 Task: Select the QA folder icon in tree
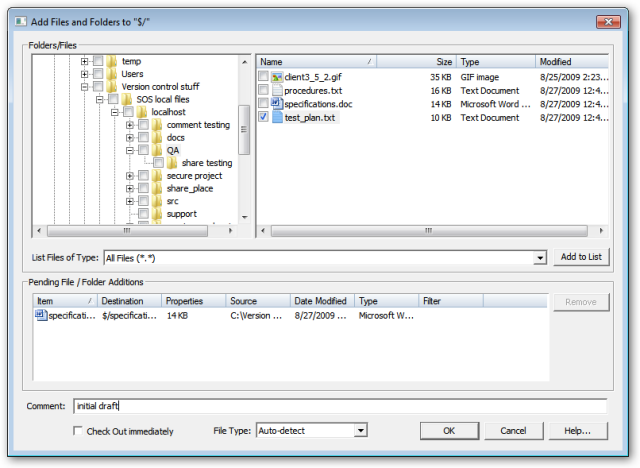(x=158, y=150)
